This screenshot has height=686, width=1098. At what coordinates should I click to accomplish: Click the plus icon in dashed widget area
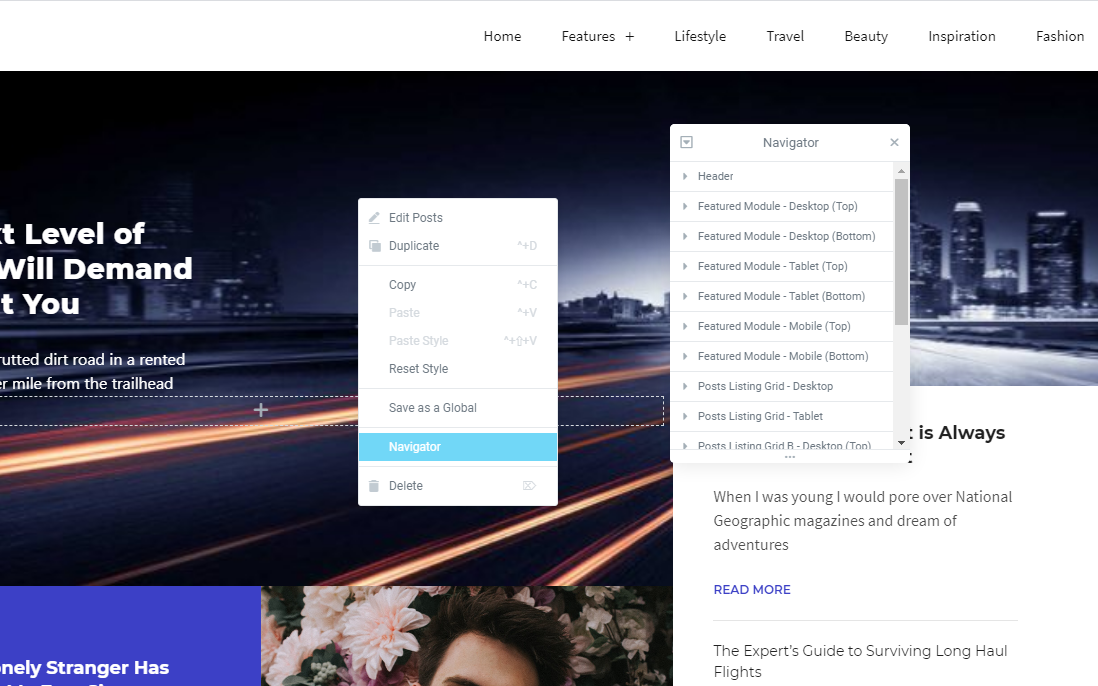[x=260, y=410]
